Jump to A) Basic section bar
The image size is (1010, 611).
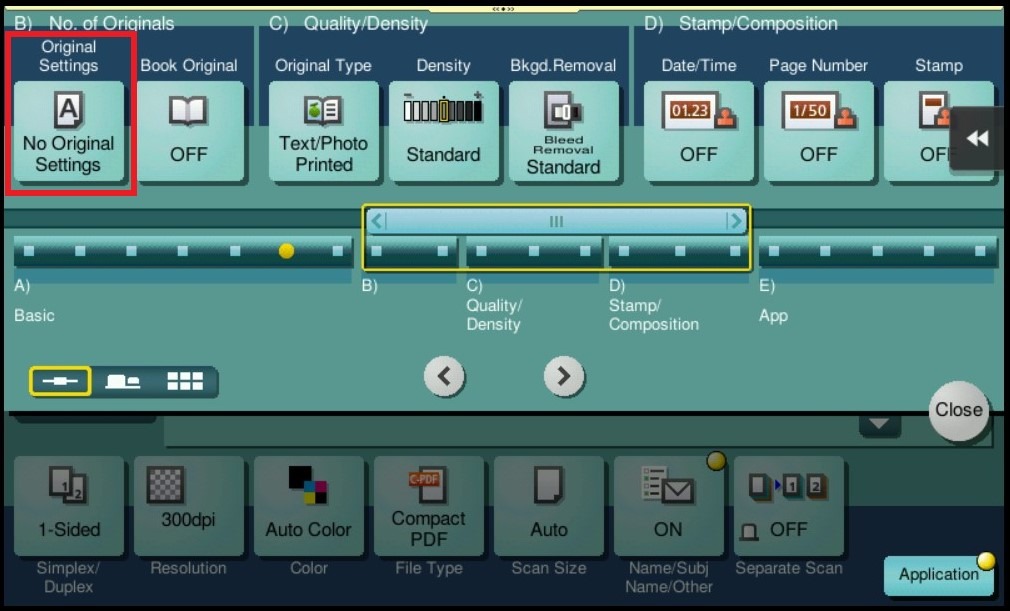182,252
